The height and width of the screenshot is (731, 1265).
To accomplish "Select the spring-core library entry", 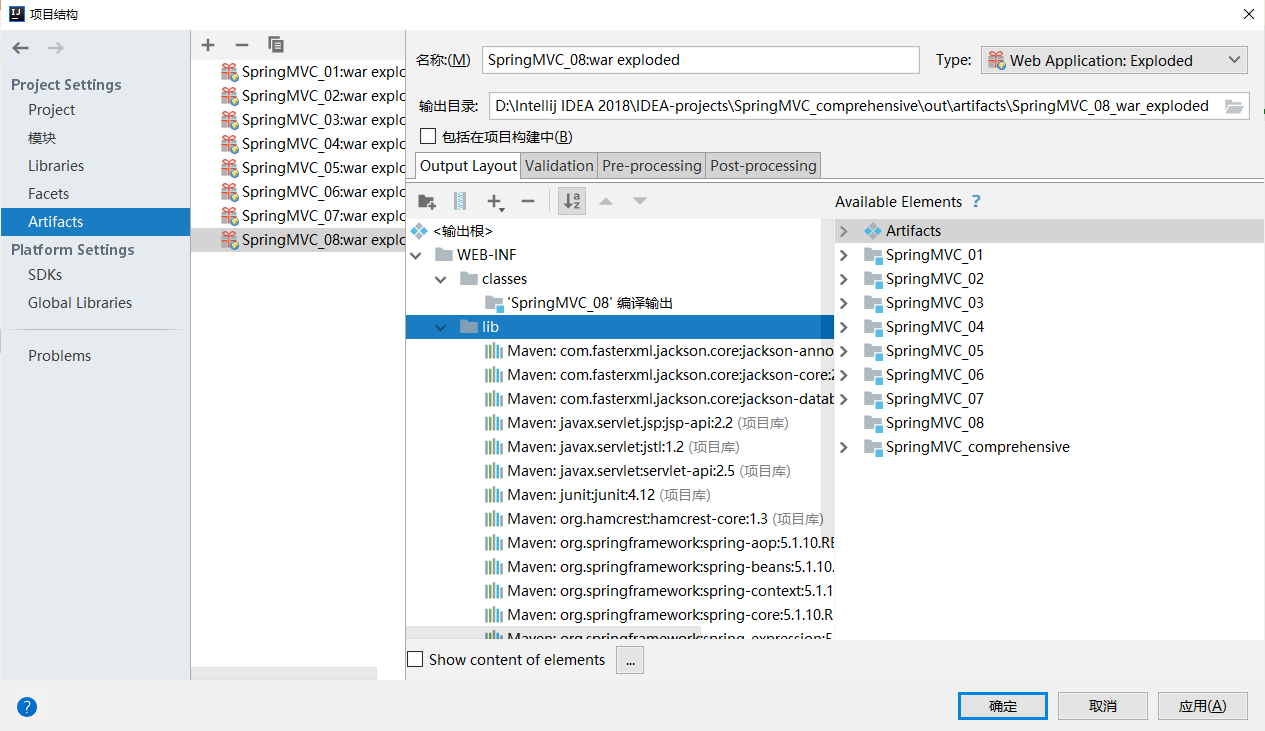I will (x=670, y=615).
